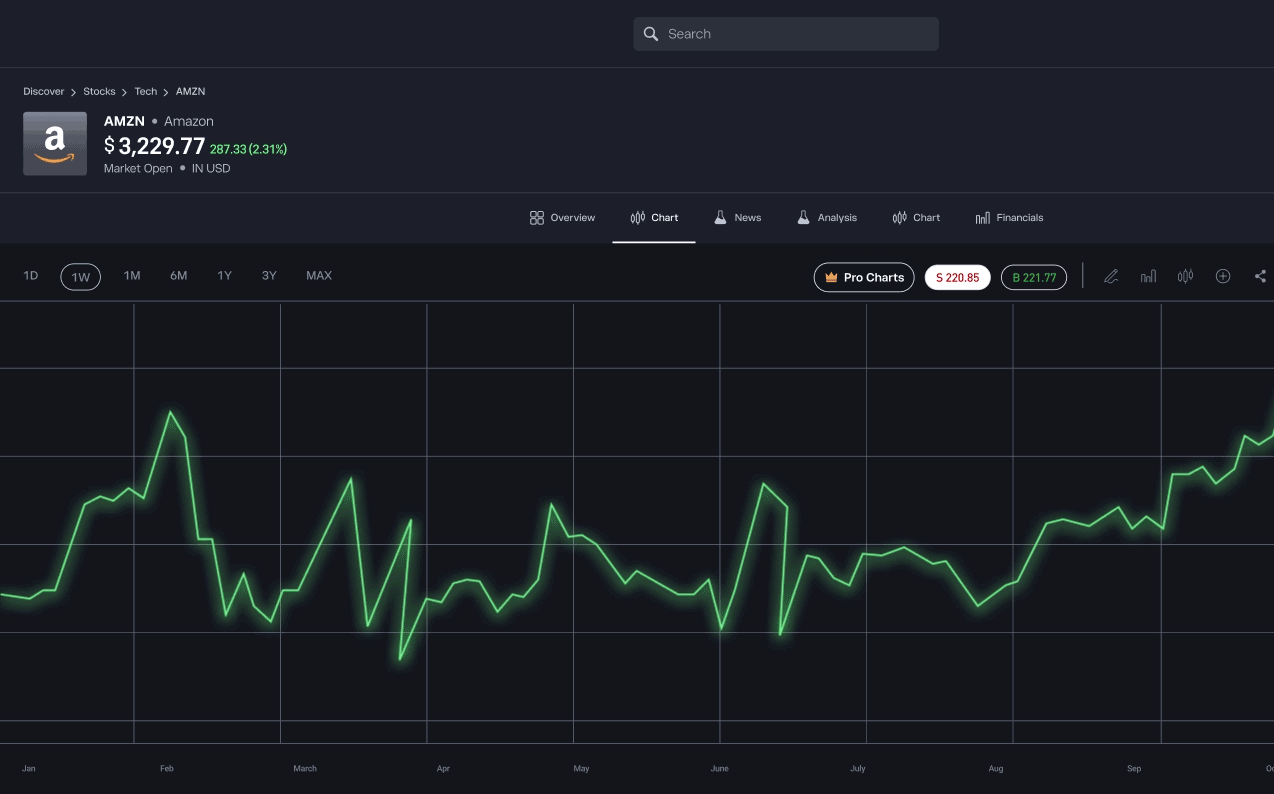
Task: Select the pencil drawing tool icon
Action: 1111,277
